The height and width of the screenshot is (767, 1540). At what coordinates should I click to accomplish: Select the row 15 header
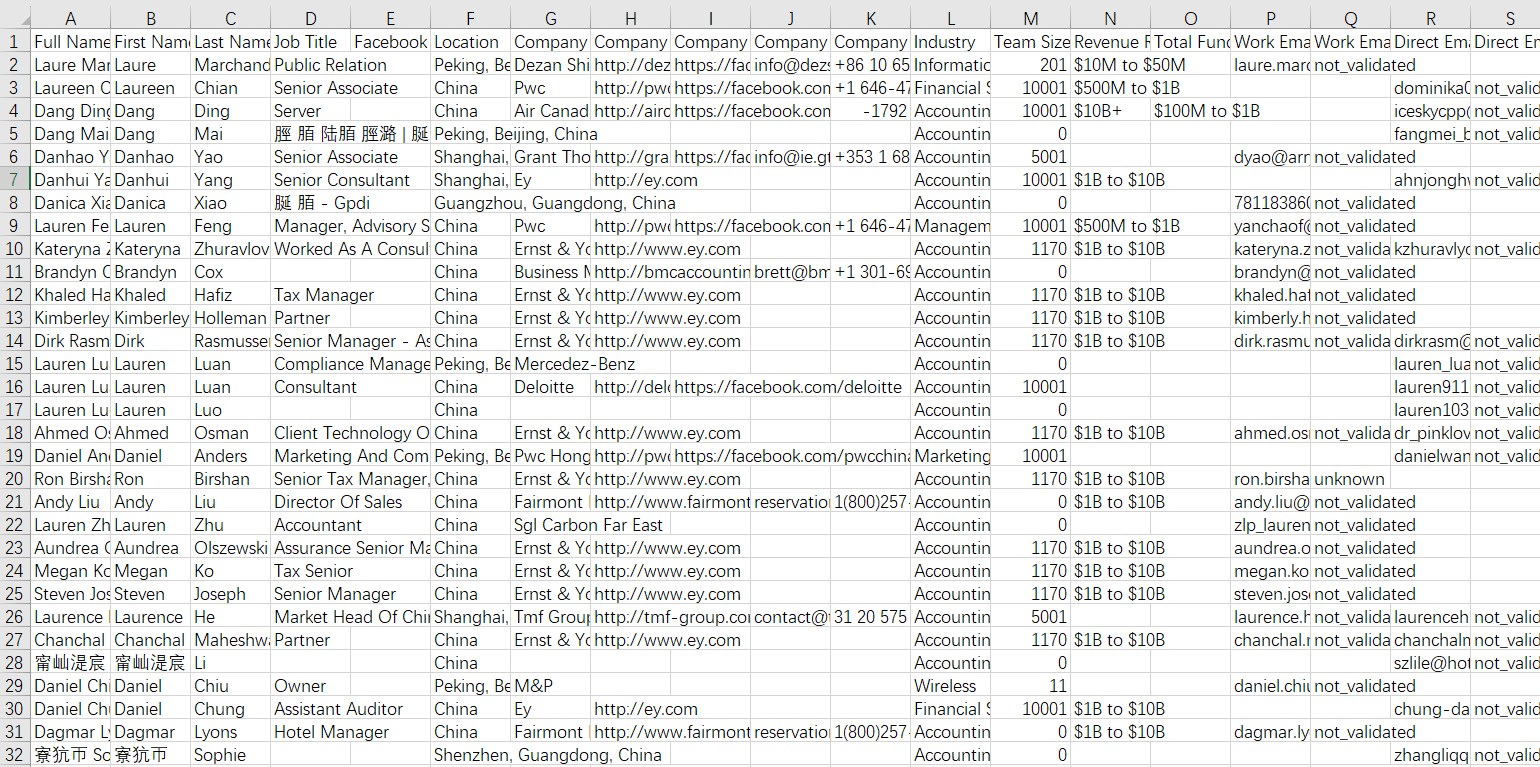tap(15, 364)
